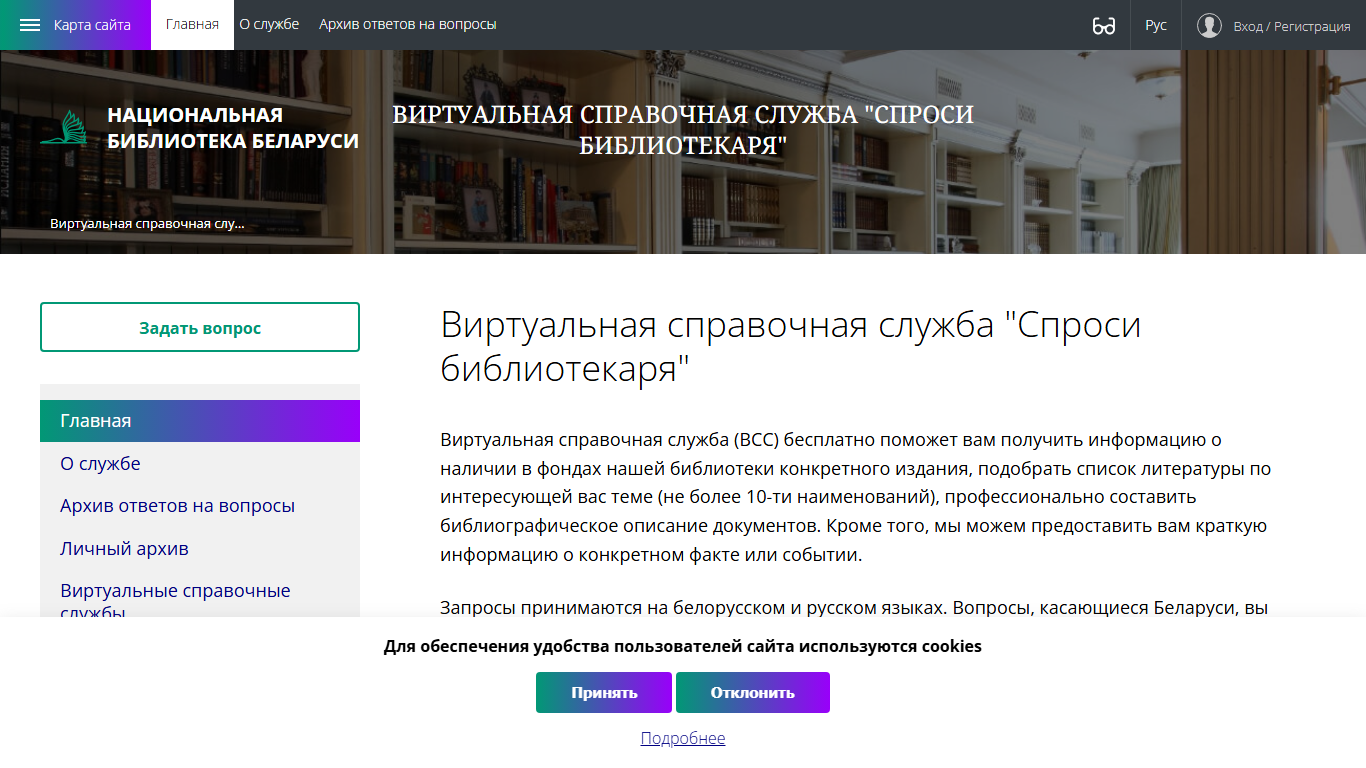The height and width of the screenshot is (768, 1366).
Task: Open О службе in top navigation
Action: coord(269,24)
